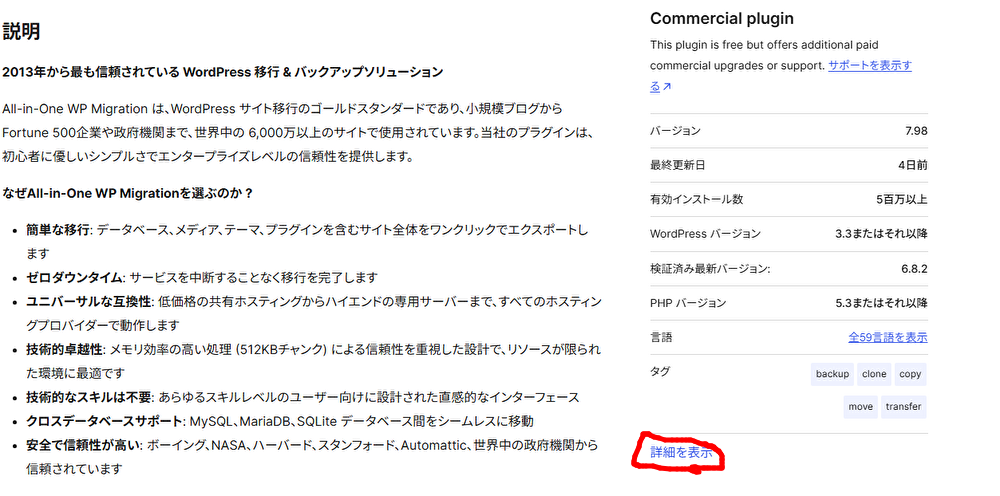Image resolution: width=1000 pixels, height=496 pixels.
Task: Click the 4日前 last updated value
Action: 912,165
